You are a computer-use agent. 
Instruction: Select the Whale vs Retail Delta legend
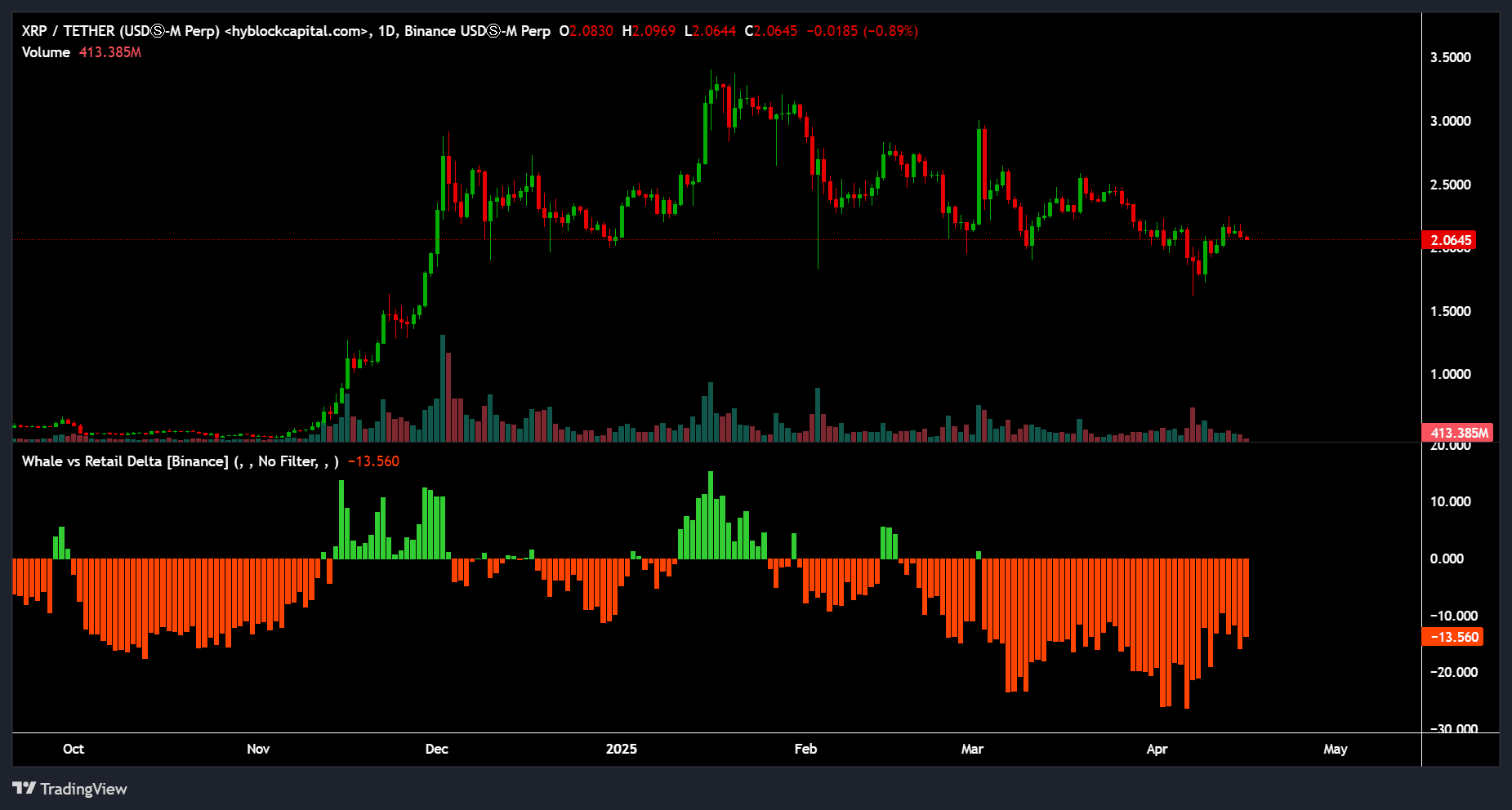pyautogui.click(x=125, y=461)
